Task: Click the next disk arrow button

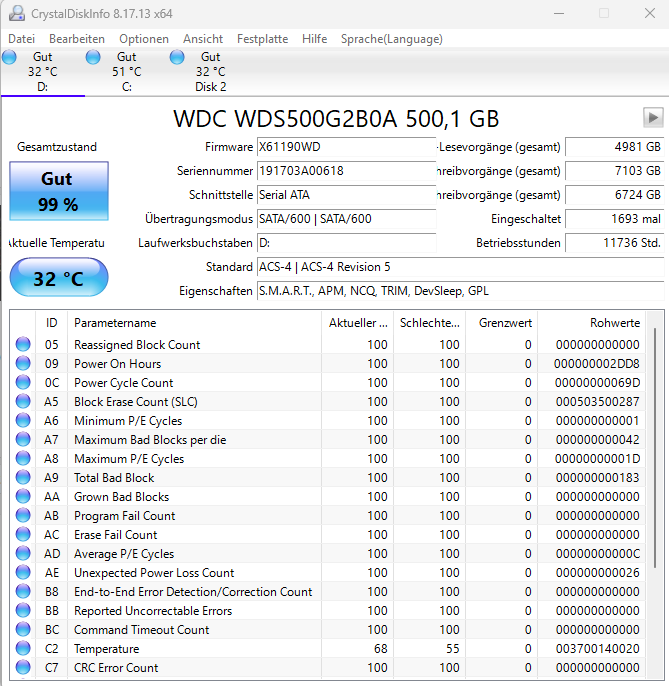Action: click(x=653, y=118)
